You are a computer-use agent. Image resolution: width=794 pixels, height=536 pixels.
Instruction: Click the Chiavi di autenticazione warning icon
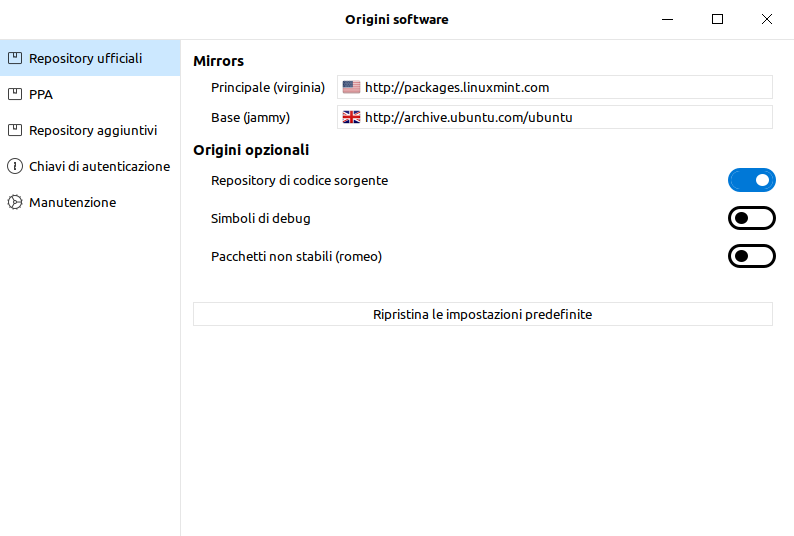15,166
